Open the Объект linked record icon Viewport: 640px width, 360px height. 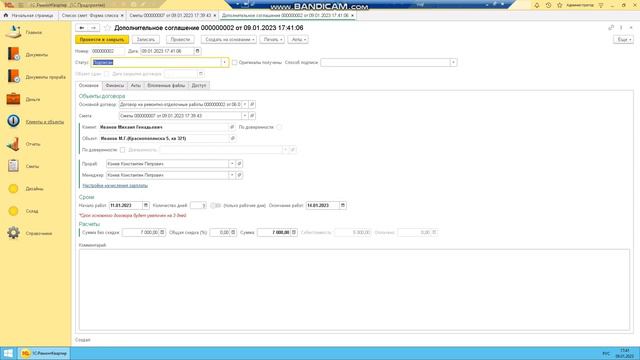[233, 138]
